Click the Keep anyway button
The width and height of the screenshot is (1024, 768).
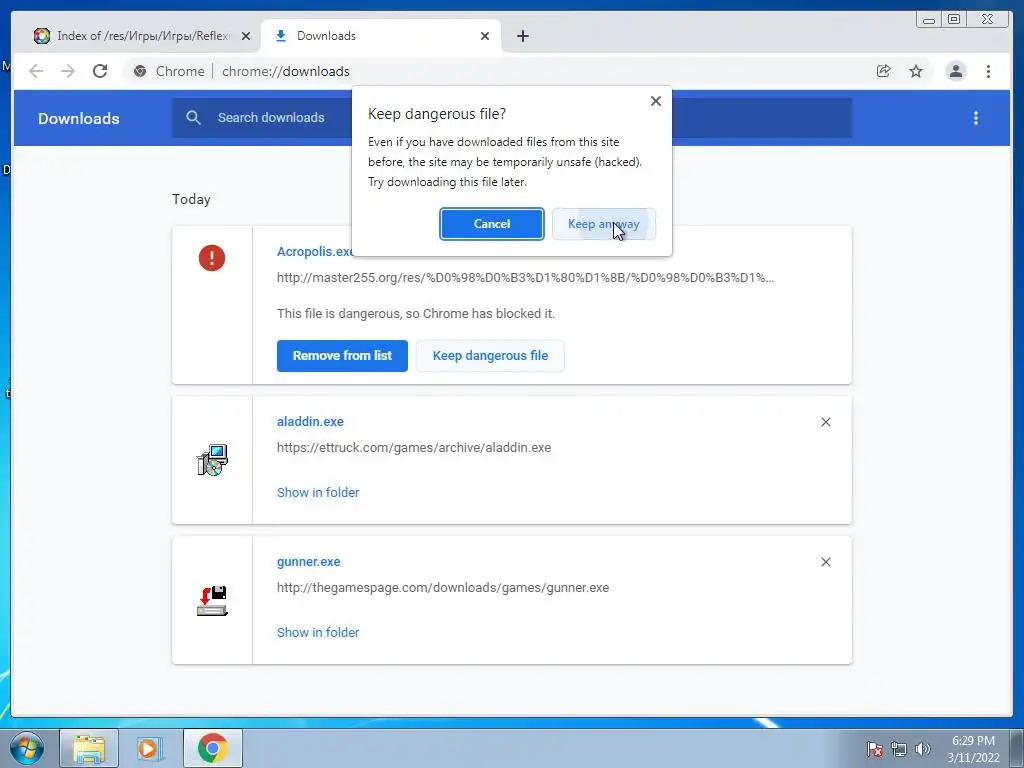click(x=603, y=224)
